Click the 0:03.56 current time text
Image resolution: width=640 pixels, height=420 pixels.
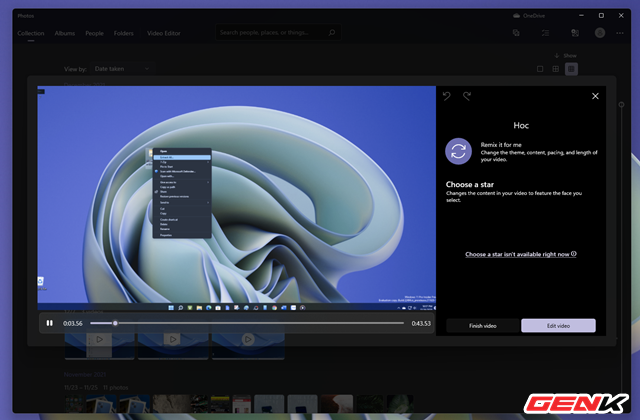(x=73, y=323)
